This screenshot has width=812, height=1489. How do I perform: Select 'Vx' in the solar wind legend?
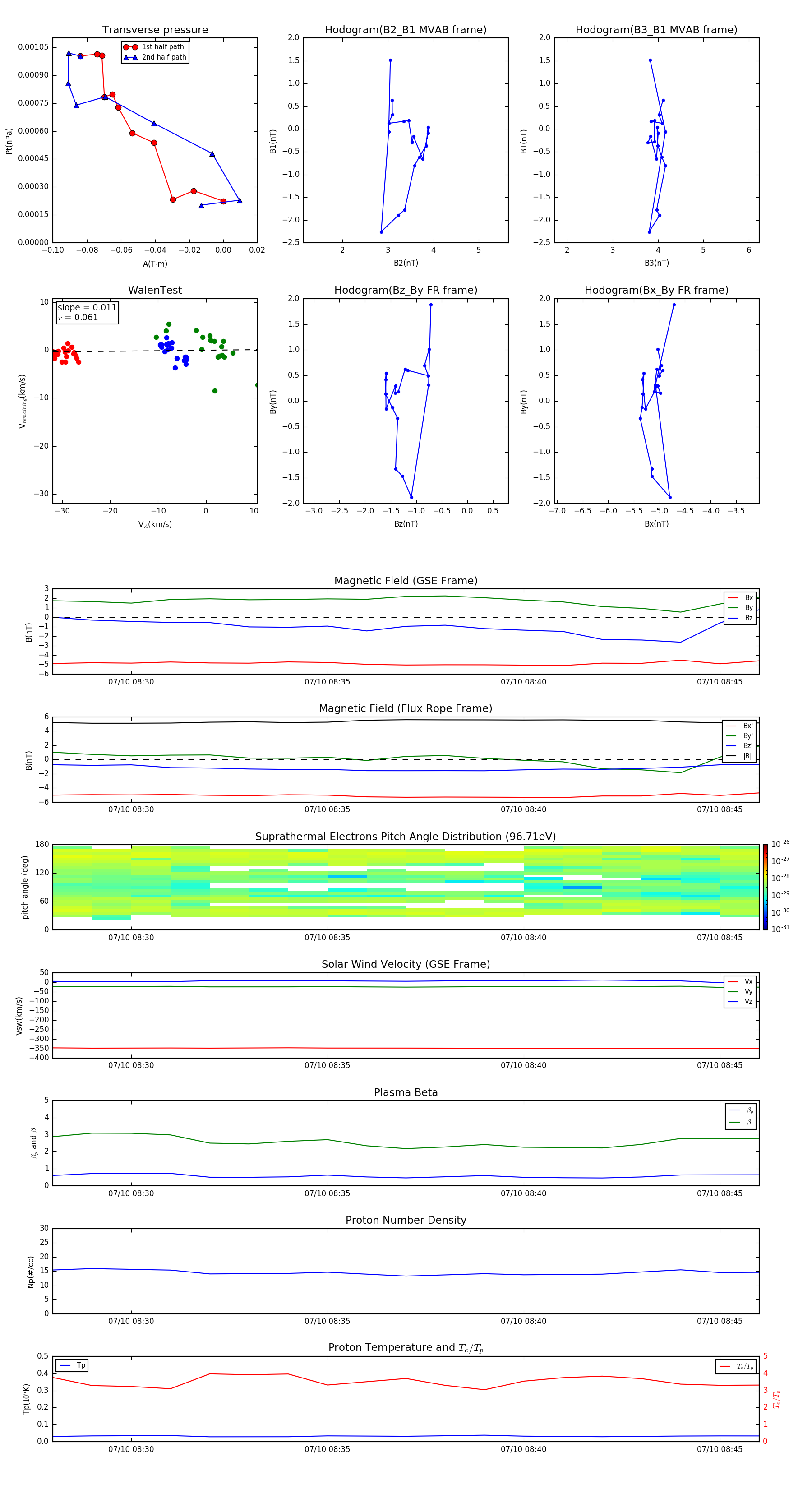(x=740, y=982)
